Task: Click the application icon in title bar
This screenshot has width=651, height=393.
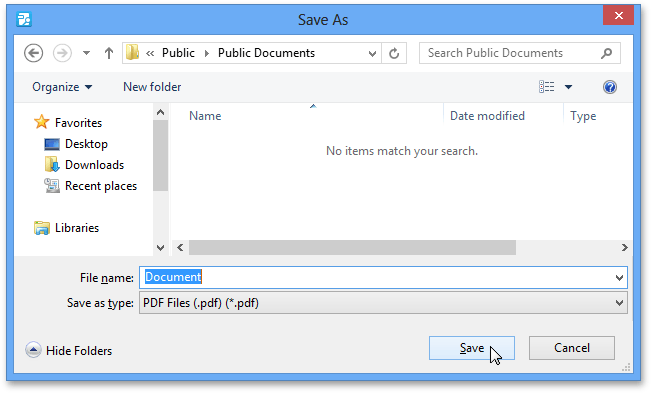Action: point(24,19)
